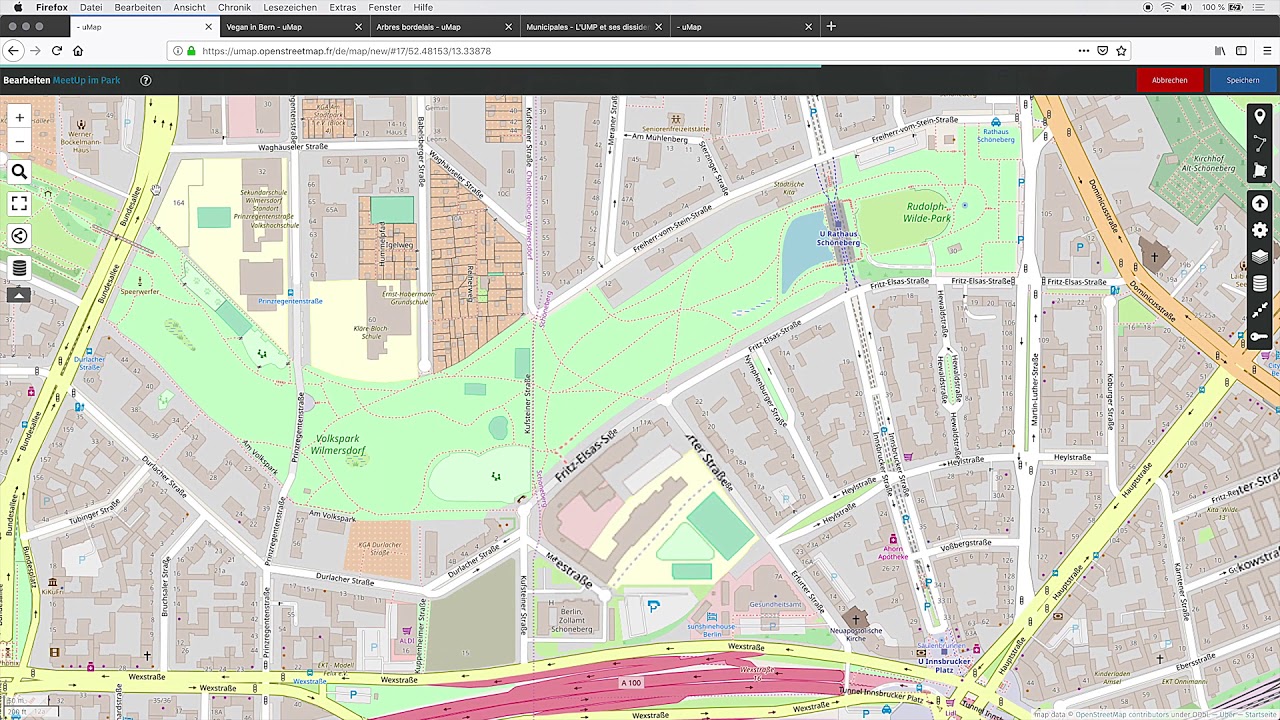This screenshot has width=1280, height=720.
Task: Close the Vegan in Bern tab
Action: (x=358, y=27)
